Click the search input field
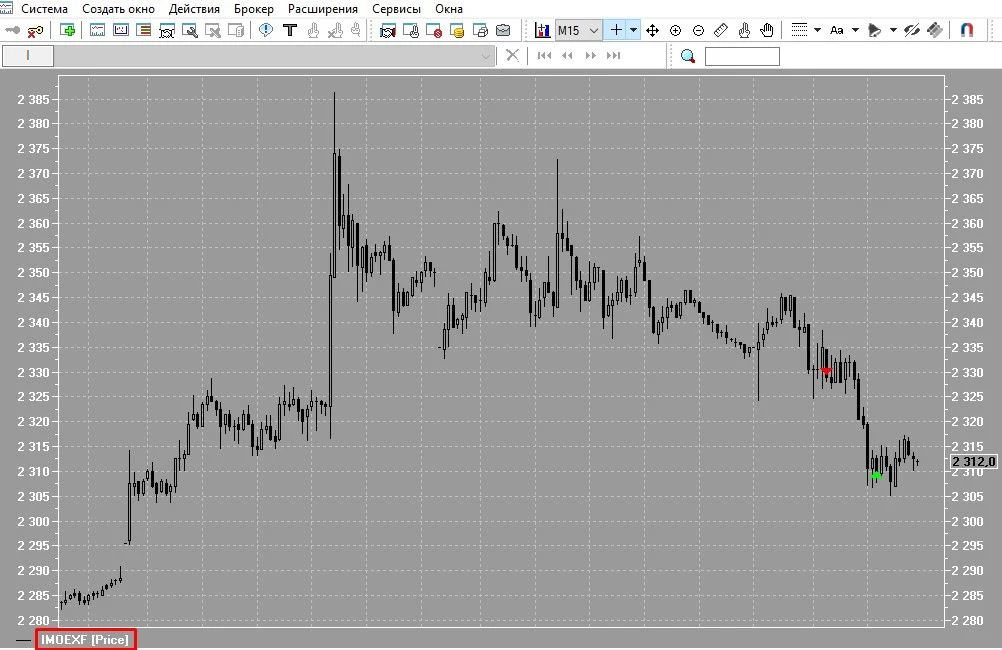Viewport: 1002px width, 650px height. tap(742, 56)
